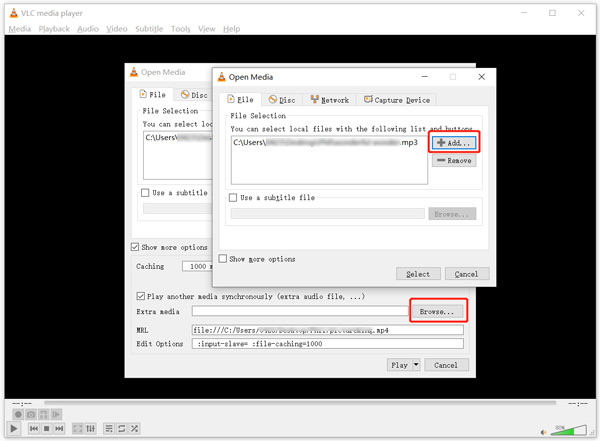This screenshot has height=441, width=600.
Task: Open the Help menu
Action: [232, 29]
